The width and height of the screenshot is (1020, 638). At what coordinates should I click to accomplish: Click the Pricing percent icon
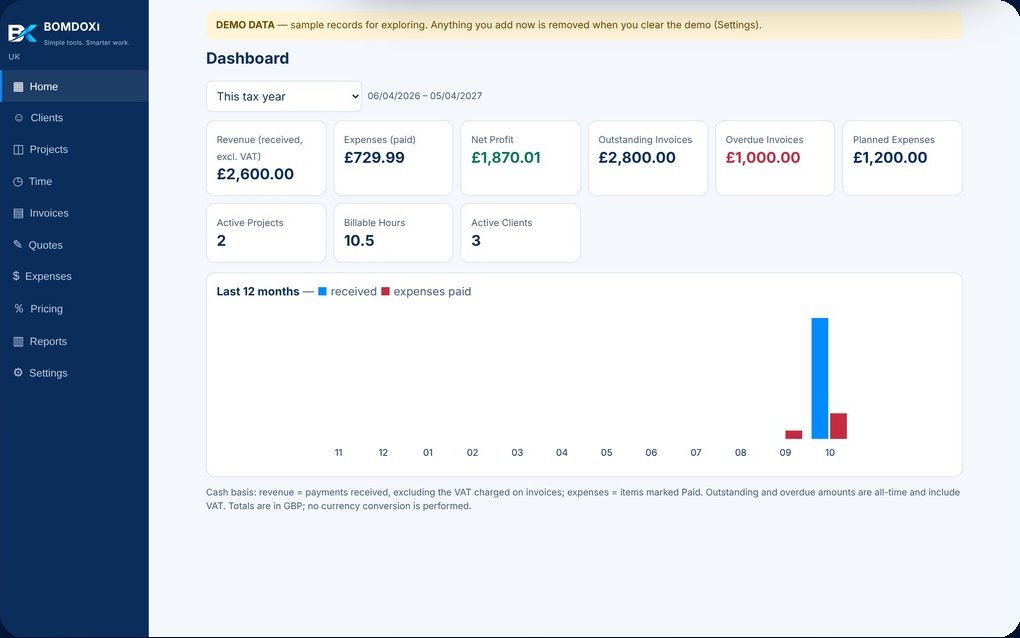(x=19, y=308)
